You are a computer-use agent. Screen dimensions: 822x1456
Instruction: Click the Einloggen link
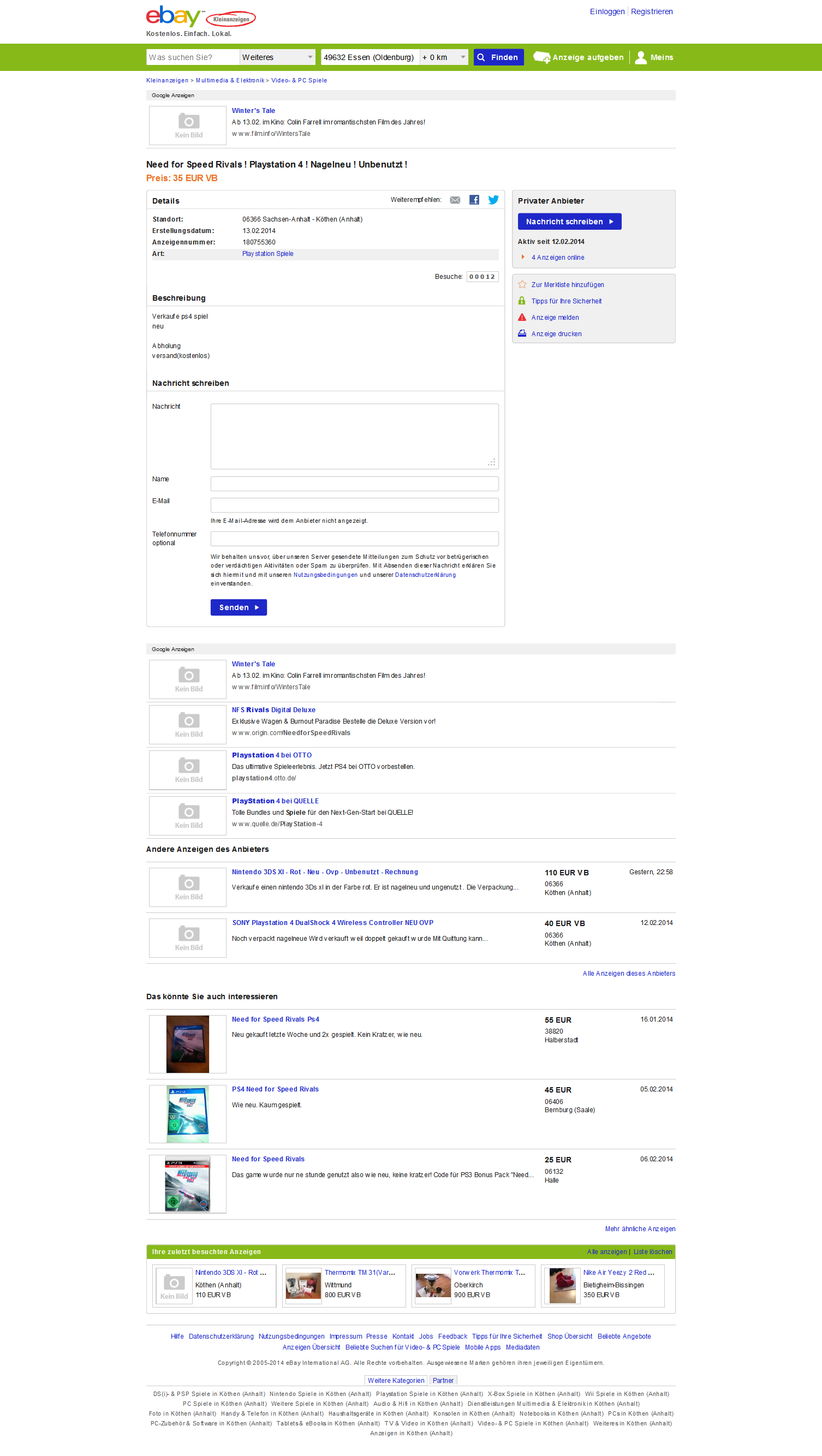(x=607, y=12)
